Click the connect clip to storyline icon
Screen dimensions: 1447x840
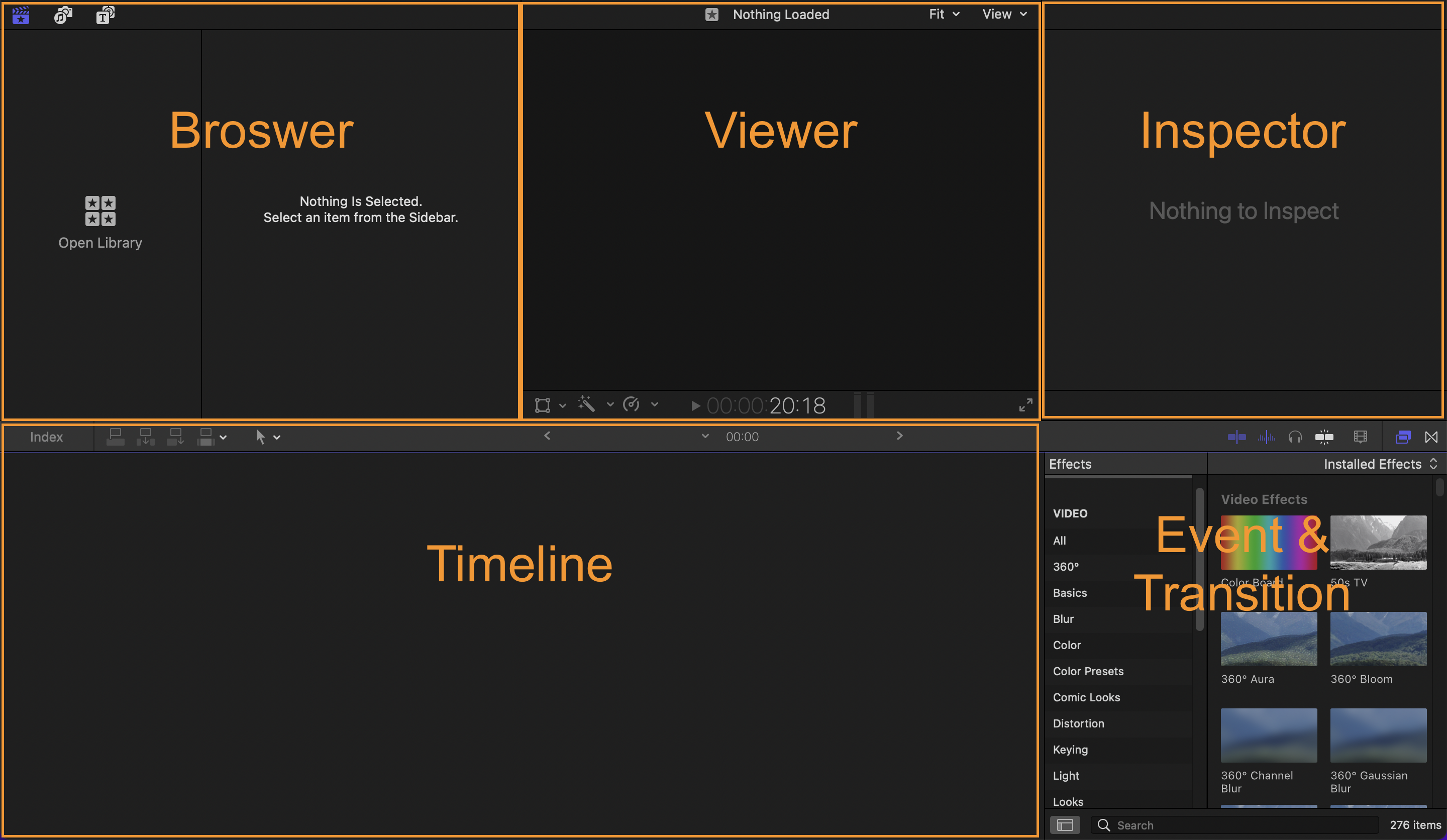click(x=116, y=437)
